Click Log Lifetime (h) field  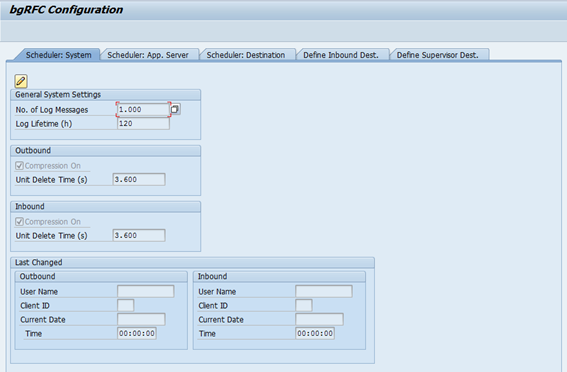[143, 124]
